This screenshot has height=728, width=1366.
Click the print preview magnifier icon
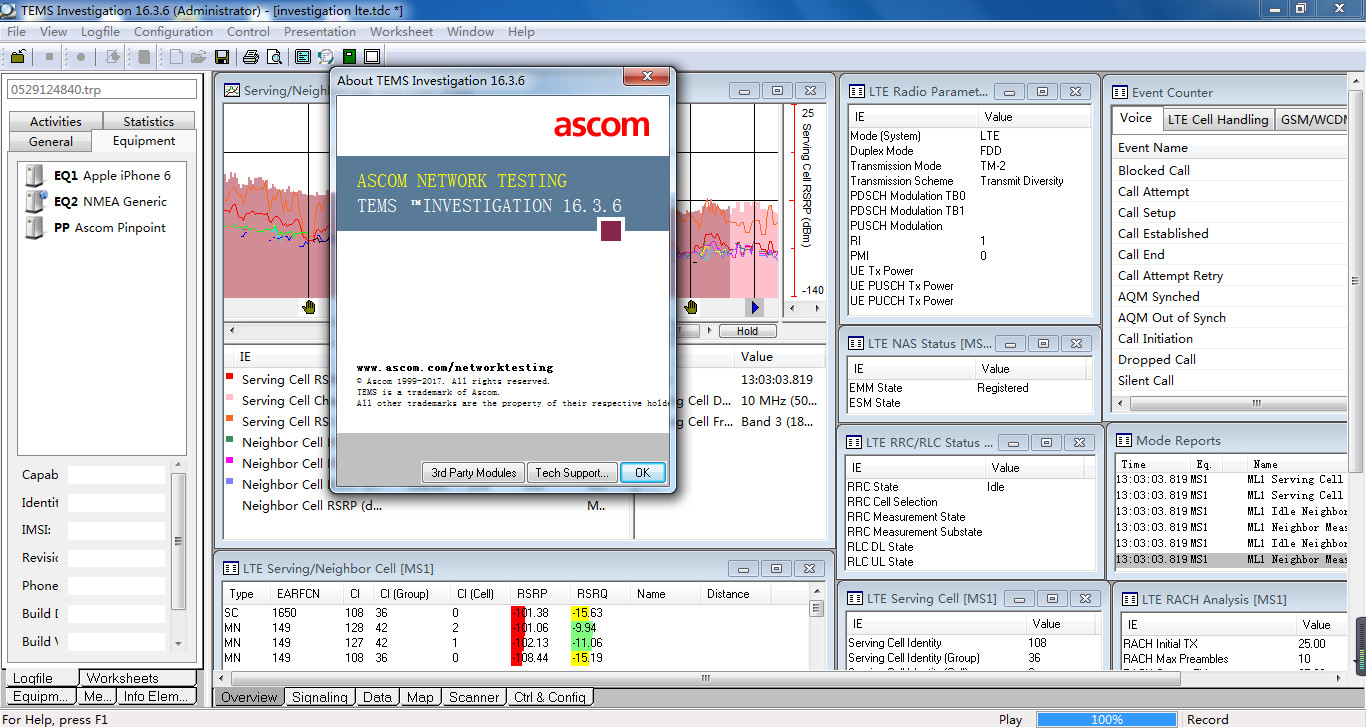click(x=273, y=56)
